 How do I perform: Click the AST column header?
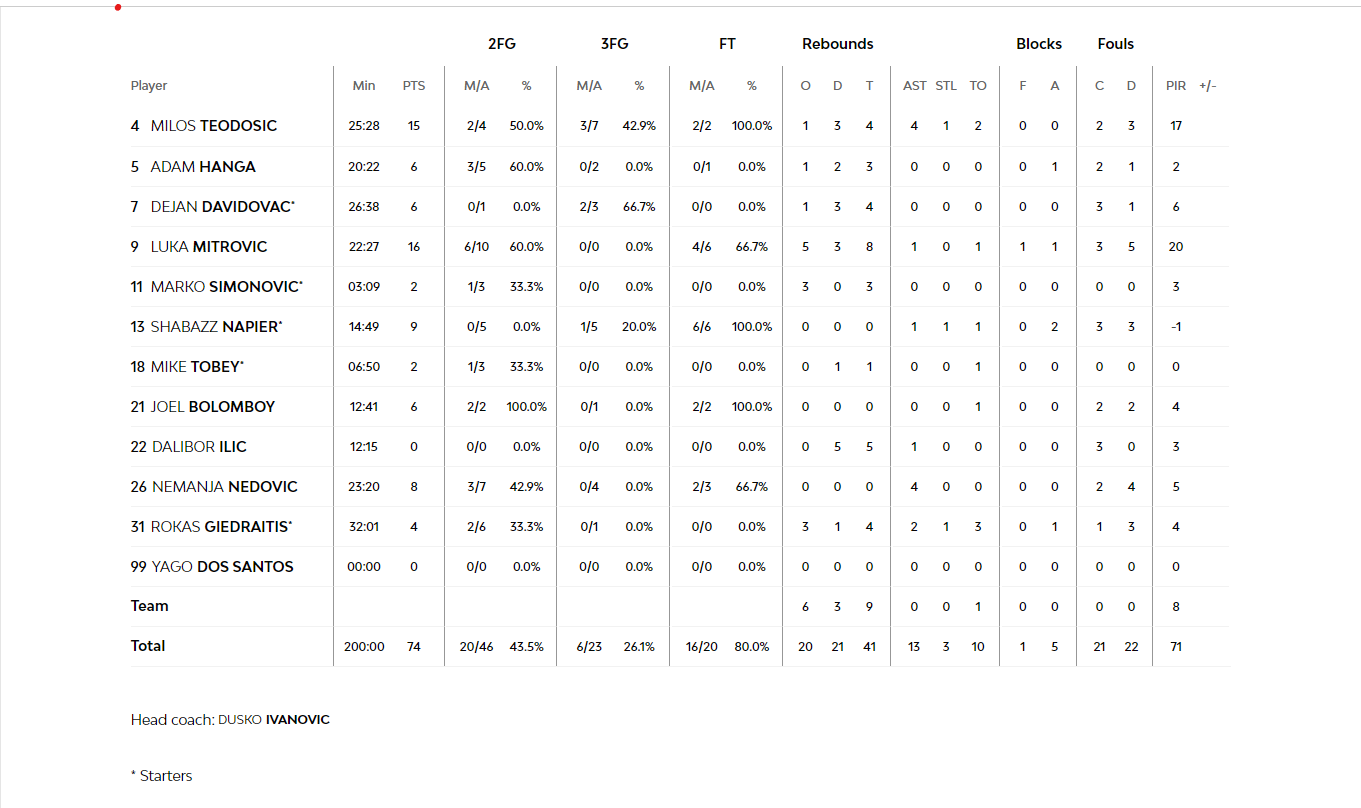coord(915,86)
